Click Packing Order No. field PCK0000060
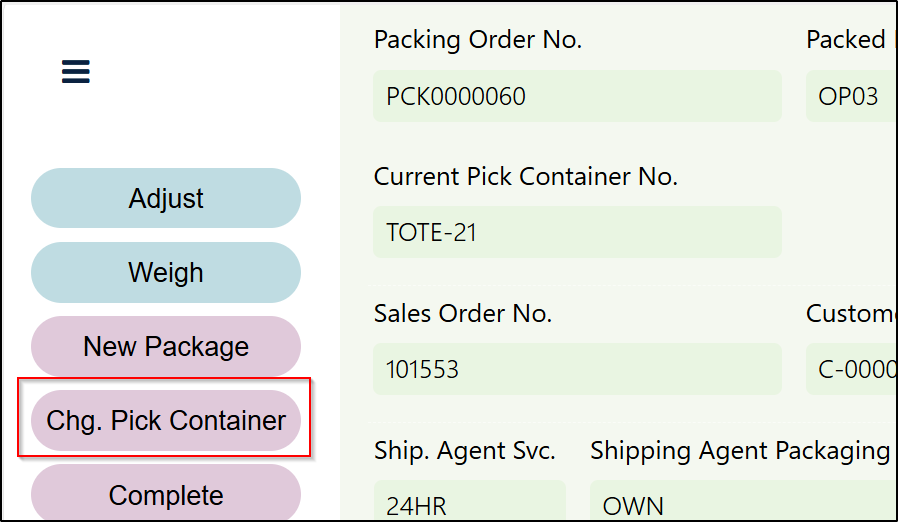This screenshot has height=522, width=898. tap(577, 96)
